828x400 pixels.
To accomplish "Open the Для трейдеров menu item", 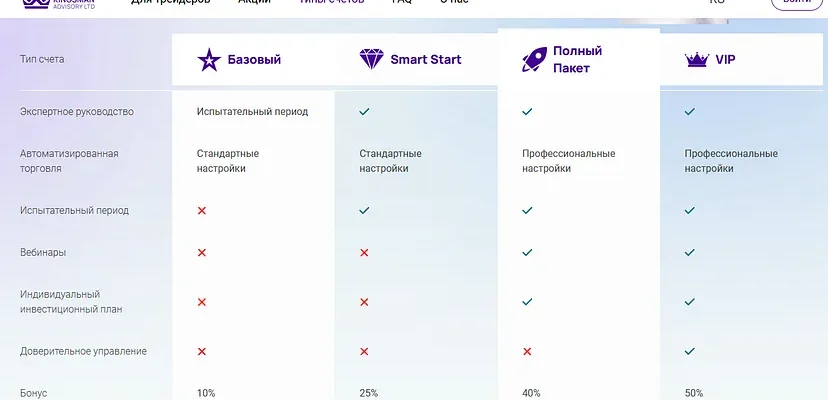I will [x=171, y=2].
